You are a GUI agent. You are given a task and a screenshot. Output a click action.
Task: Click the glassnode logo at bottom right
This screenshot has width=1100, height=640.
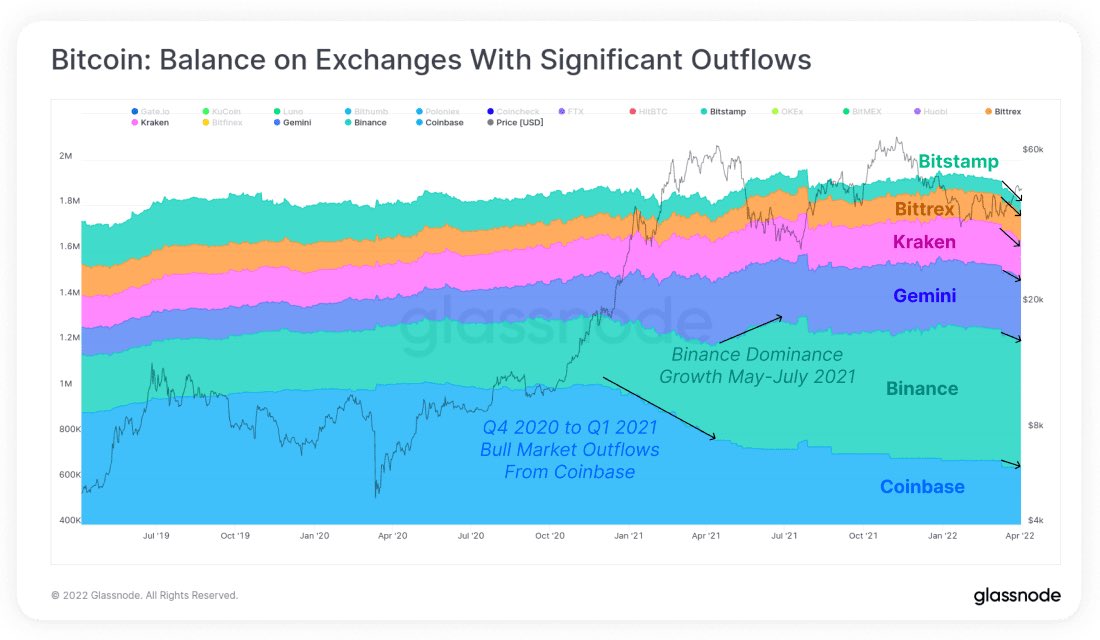click(x=1017, y=596)
